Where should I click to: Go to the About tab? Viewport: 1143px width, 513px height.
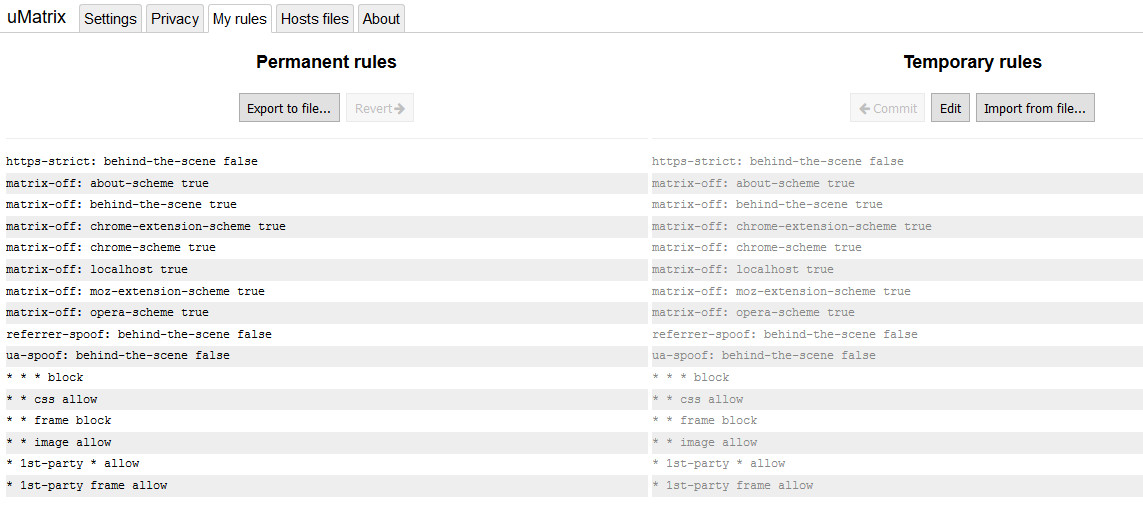381,19
